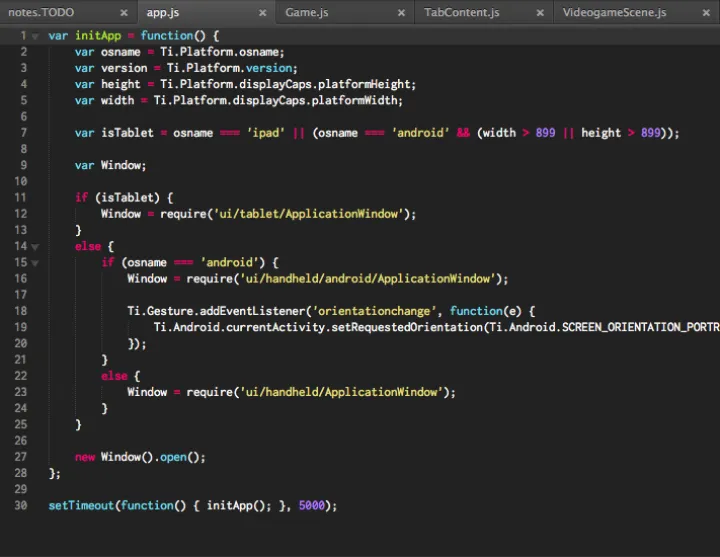
Task: Click the word 'version' after Ti.Platform on line 3
Action: click(x=269, y=68)
